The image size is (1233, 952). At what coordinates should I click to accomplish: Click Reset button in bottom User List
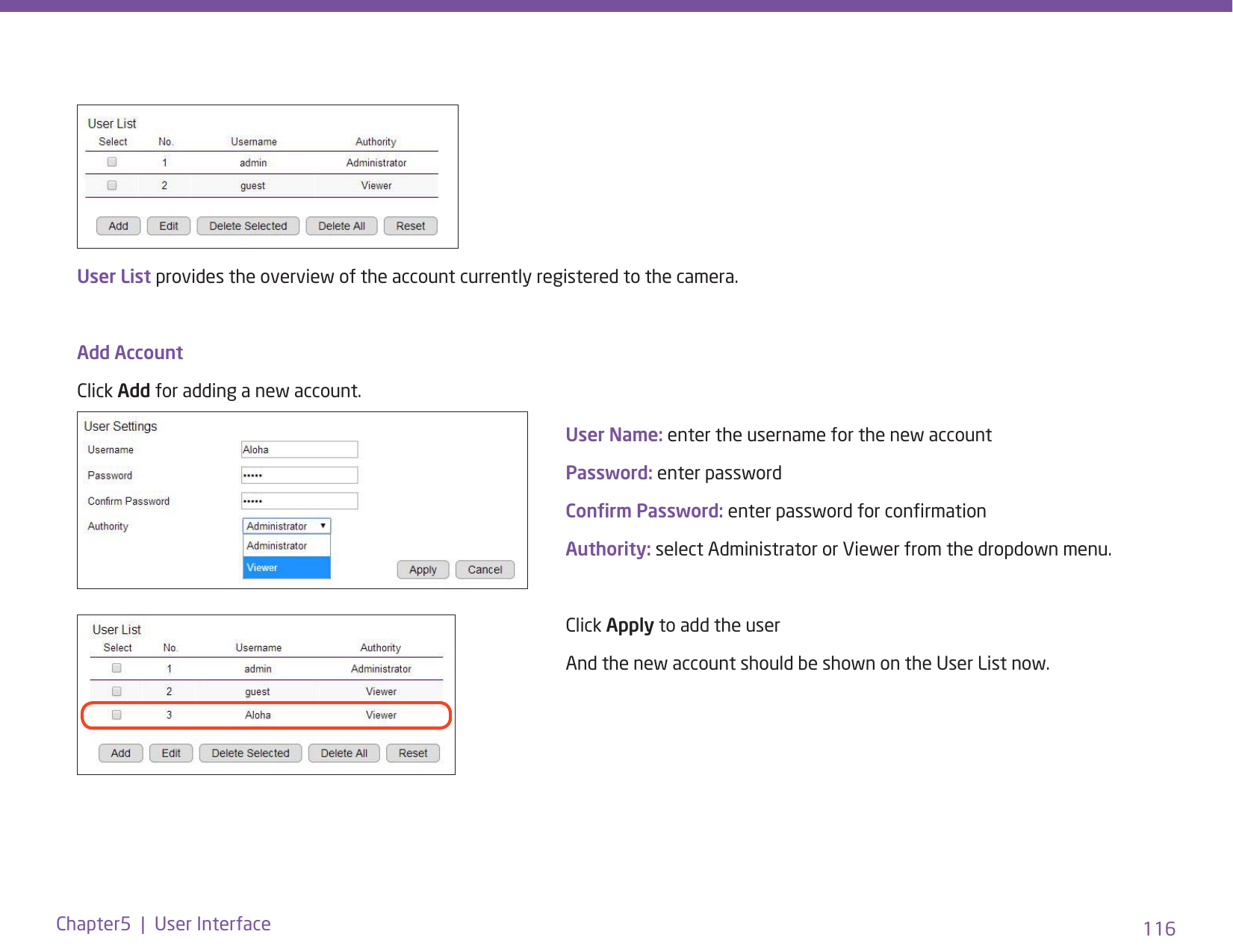pyautogui.click(x=413, y=753)
